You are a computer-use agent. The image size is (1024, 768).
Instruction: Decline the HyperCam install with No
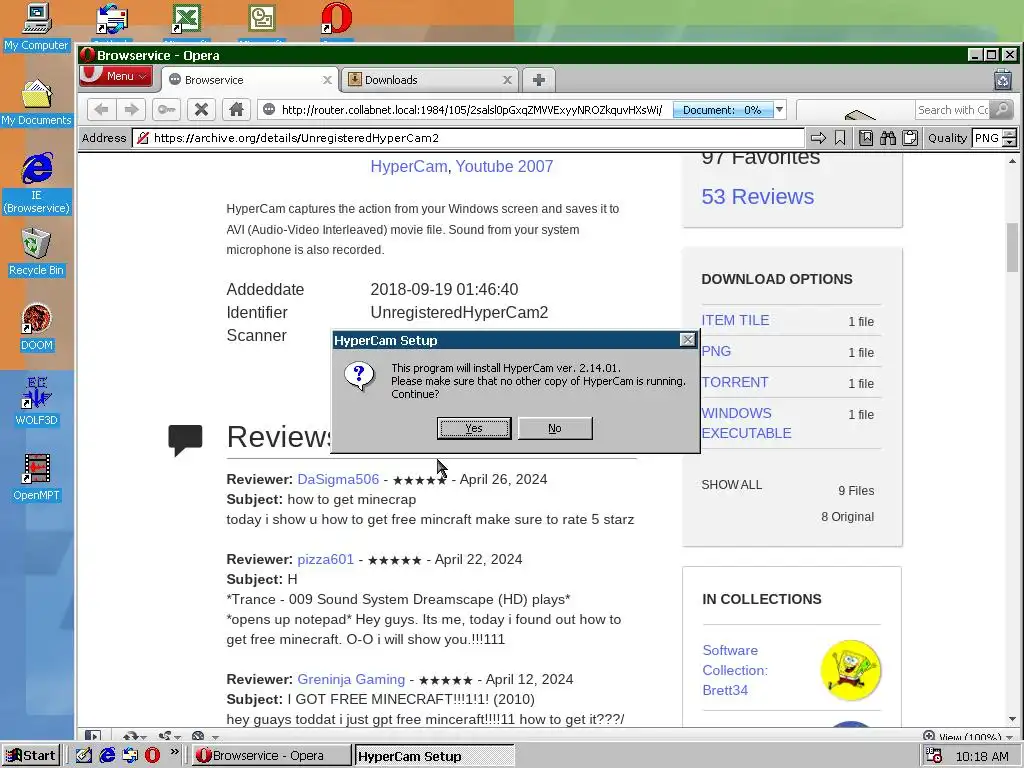coord(555,428)
